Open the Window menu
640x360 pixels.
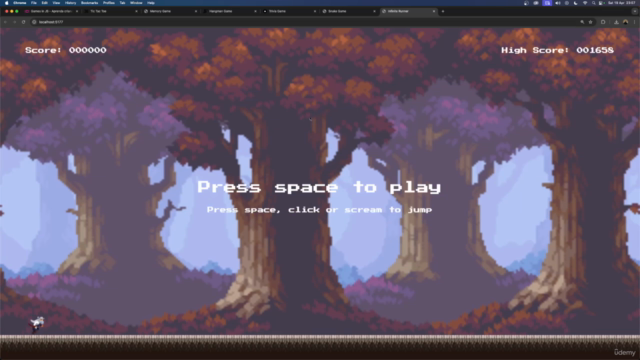click(x=136, y=3)
